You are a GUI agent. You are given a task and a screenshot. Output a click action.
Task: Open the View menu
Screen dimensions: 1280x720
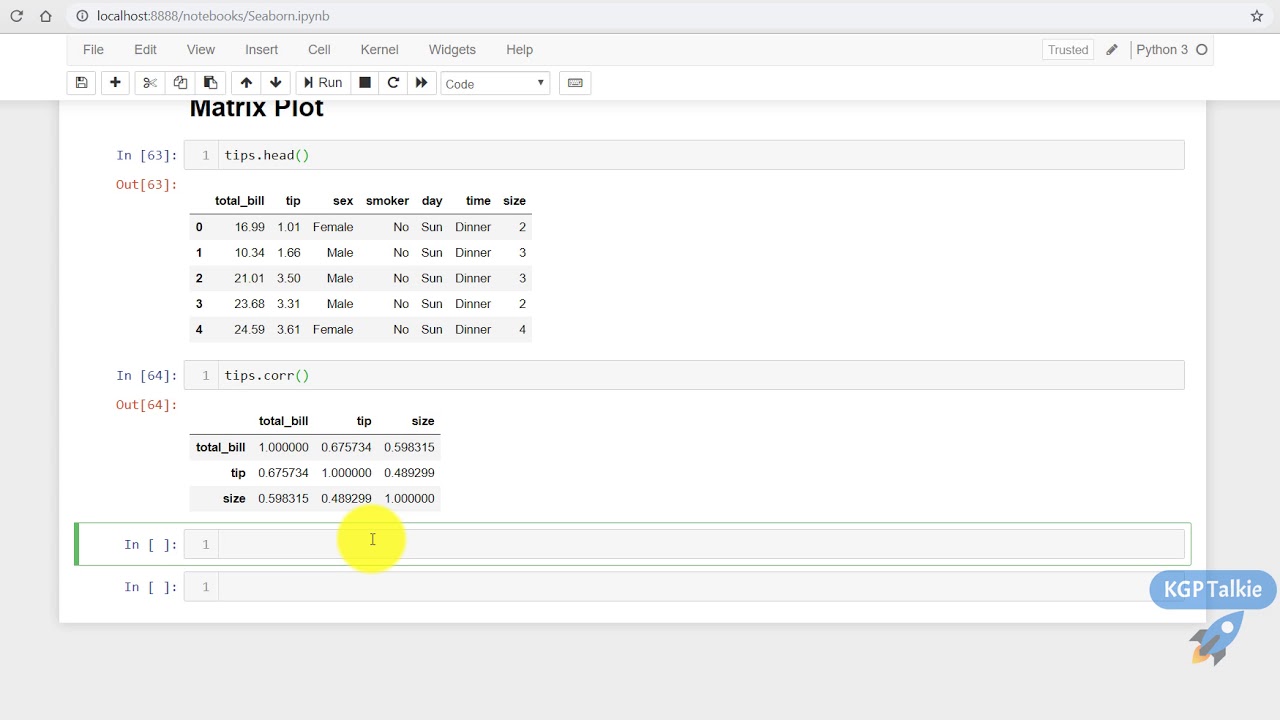click(x=200, y=49)
